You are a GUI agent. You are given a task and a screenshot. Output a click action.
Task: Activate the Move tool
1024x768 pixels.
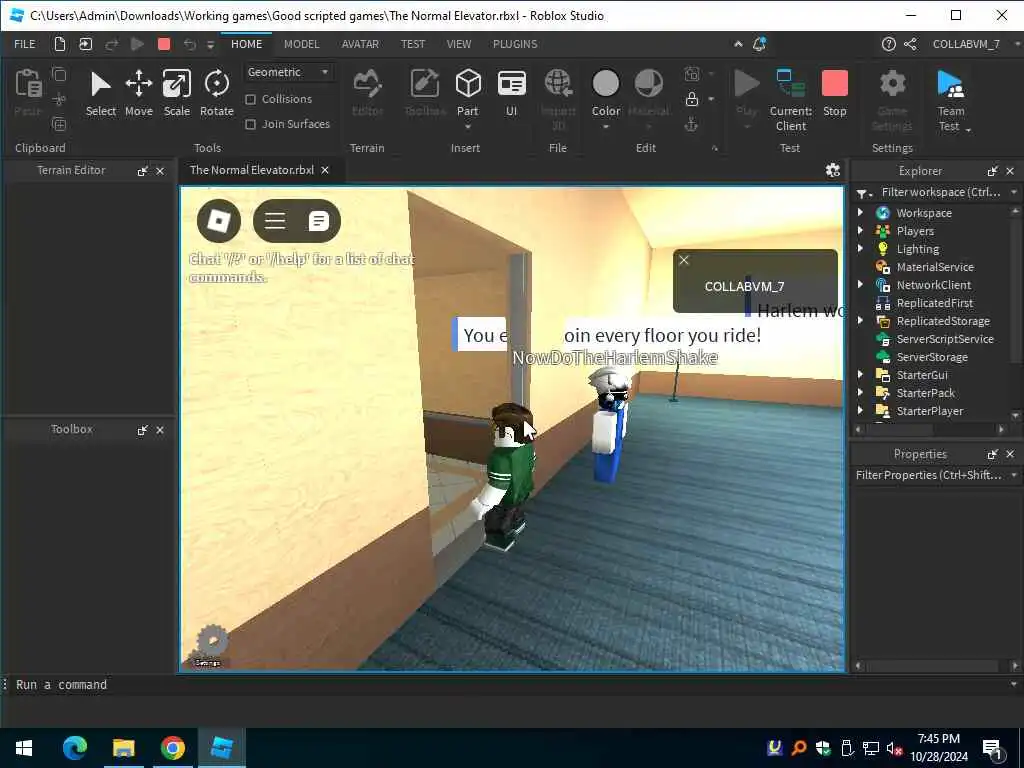138,94
